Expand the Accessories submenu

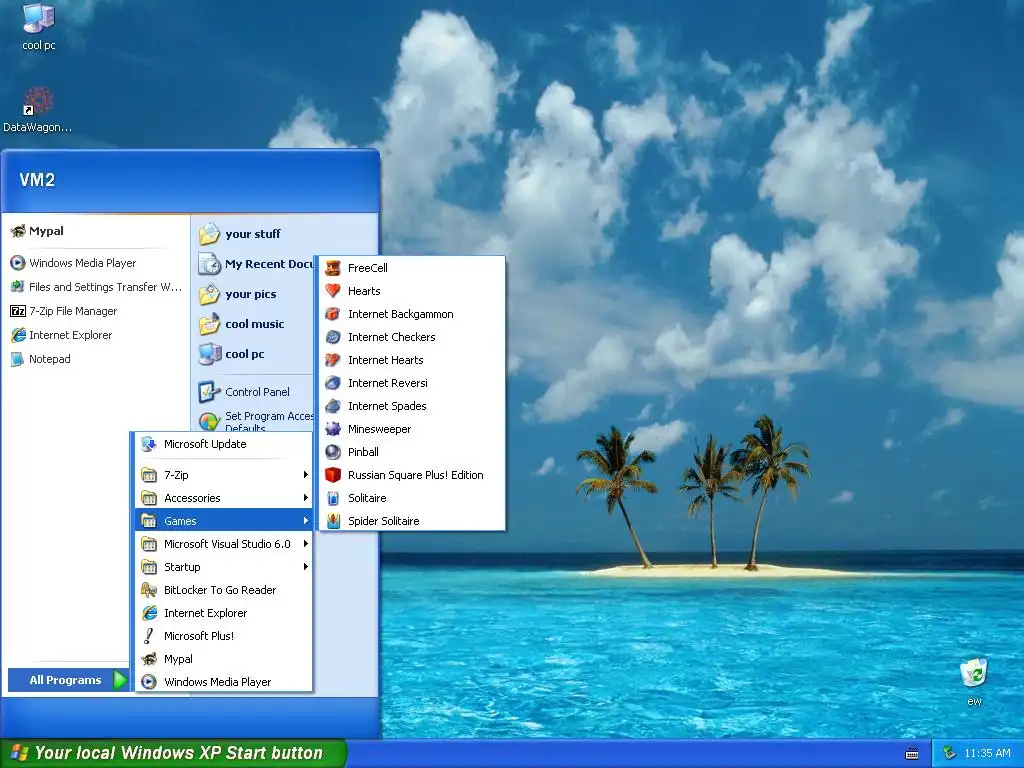point(224,498)
